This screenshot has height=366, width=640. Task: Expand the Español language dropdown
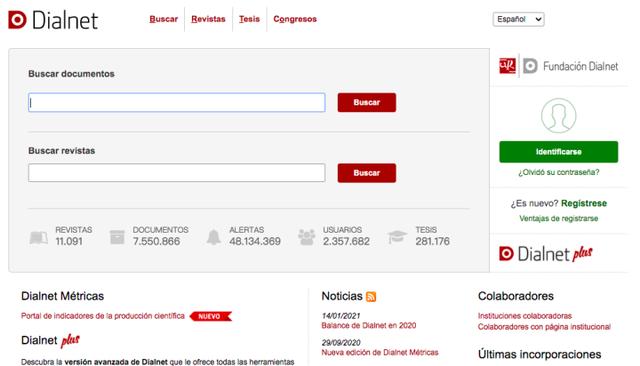click(518, 19)
